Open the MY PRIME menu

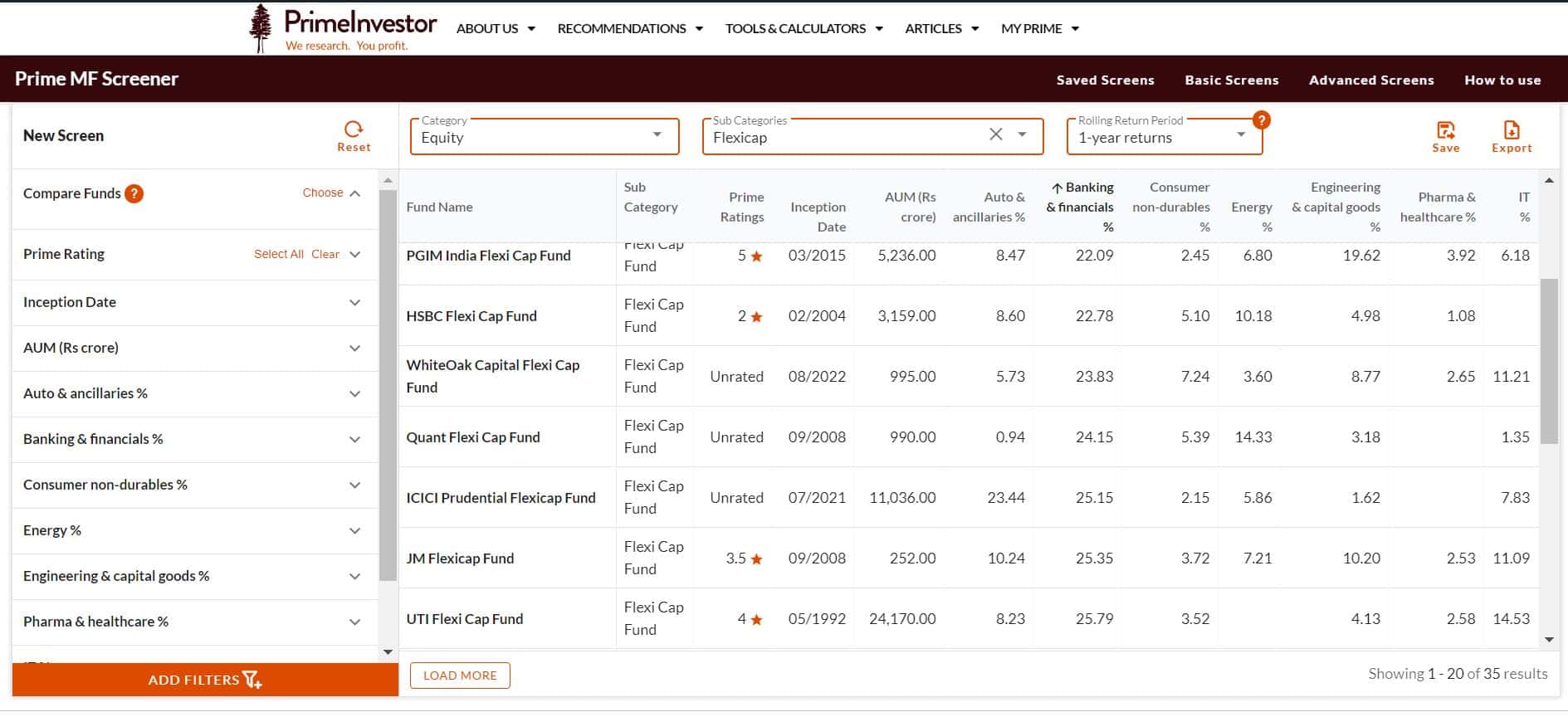[1040, 28]
